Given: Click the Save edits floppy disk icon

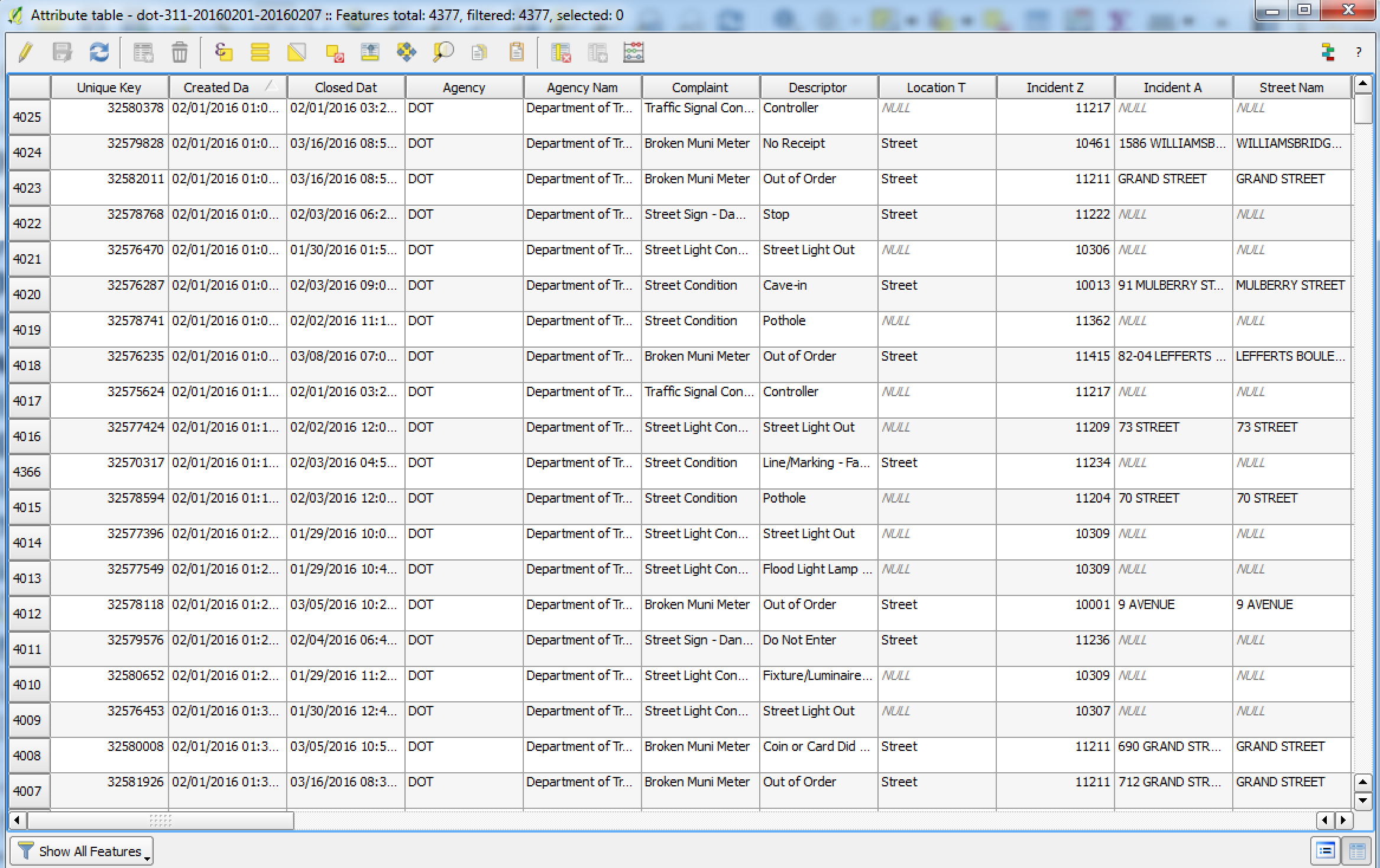Looking at the screenshot, I should (62, 53).
